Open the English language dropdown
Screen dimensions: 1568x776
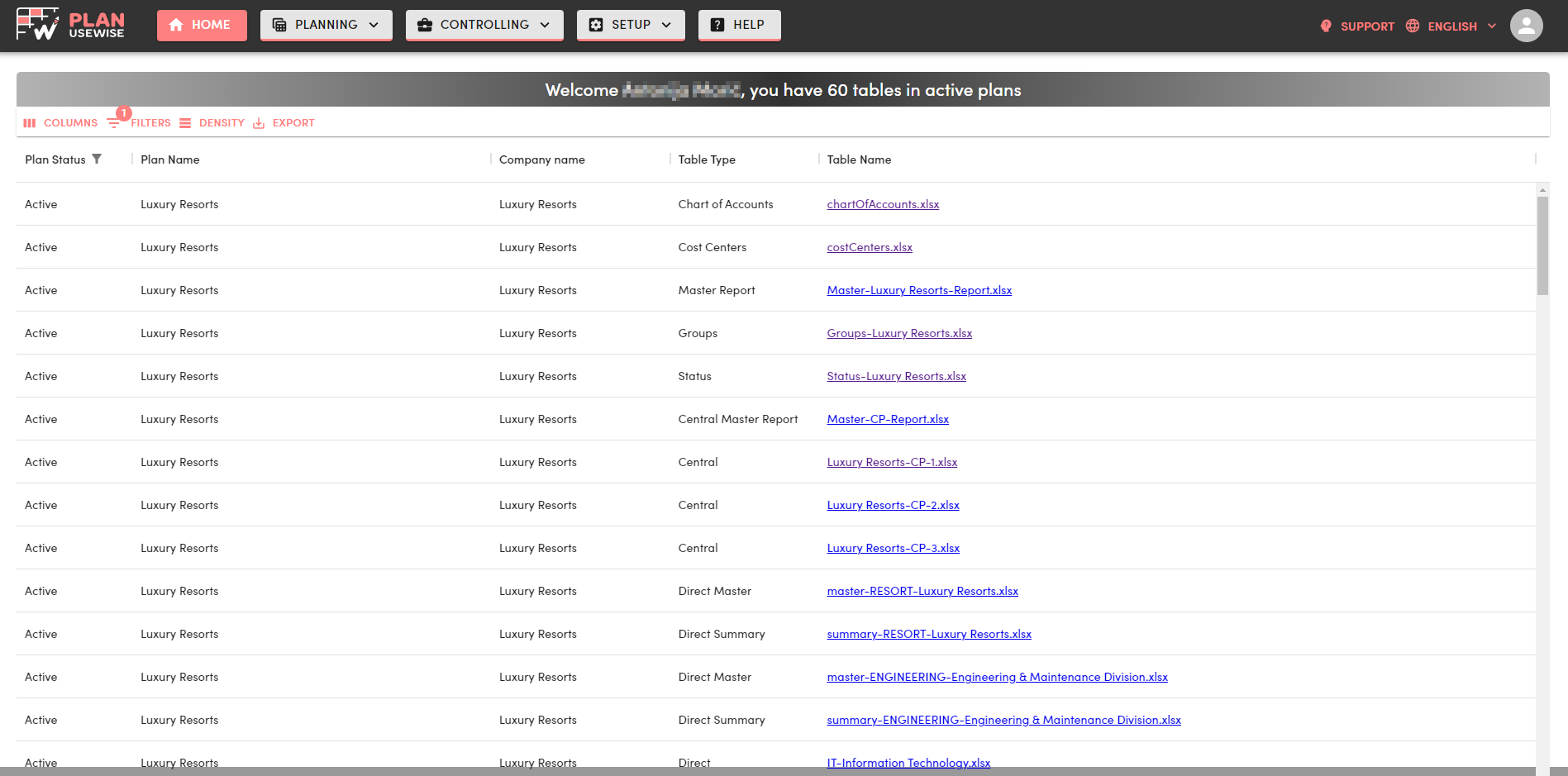click(1461, 26)
